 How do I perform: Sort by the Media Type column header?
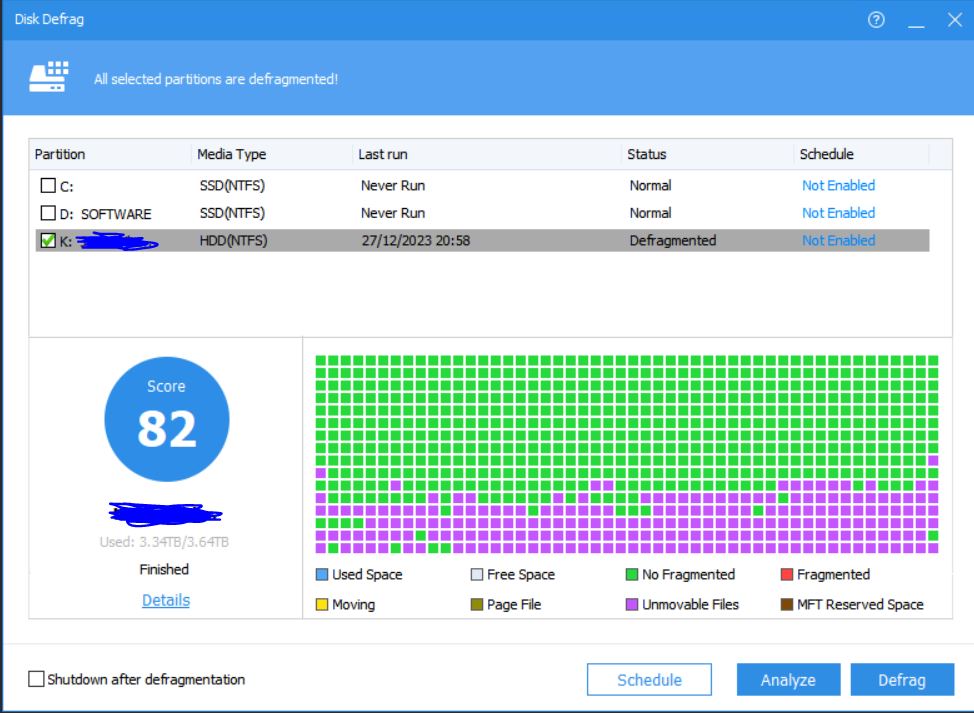click(x=272, y=154)
